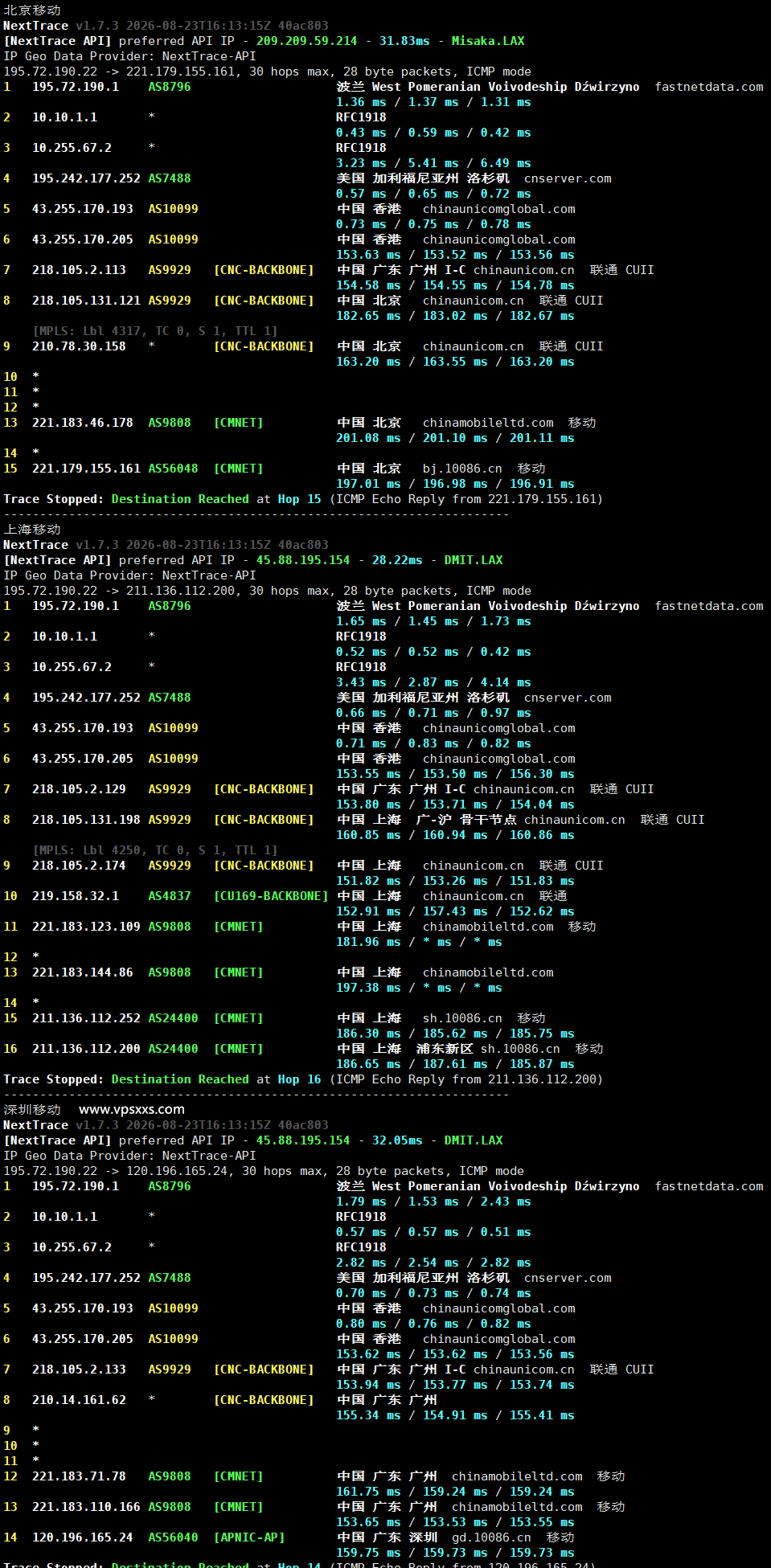771x1568 pixels.
Task: Click Destination Reached at Hop 16 line
Action: click(303, 1079)
